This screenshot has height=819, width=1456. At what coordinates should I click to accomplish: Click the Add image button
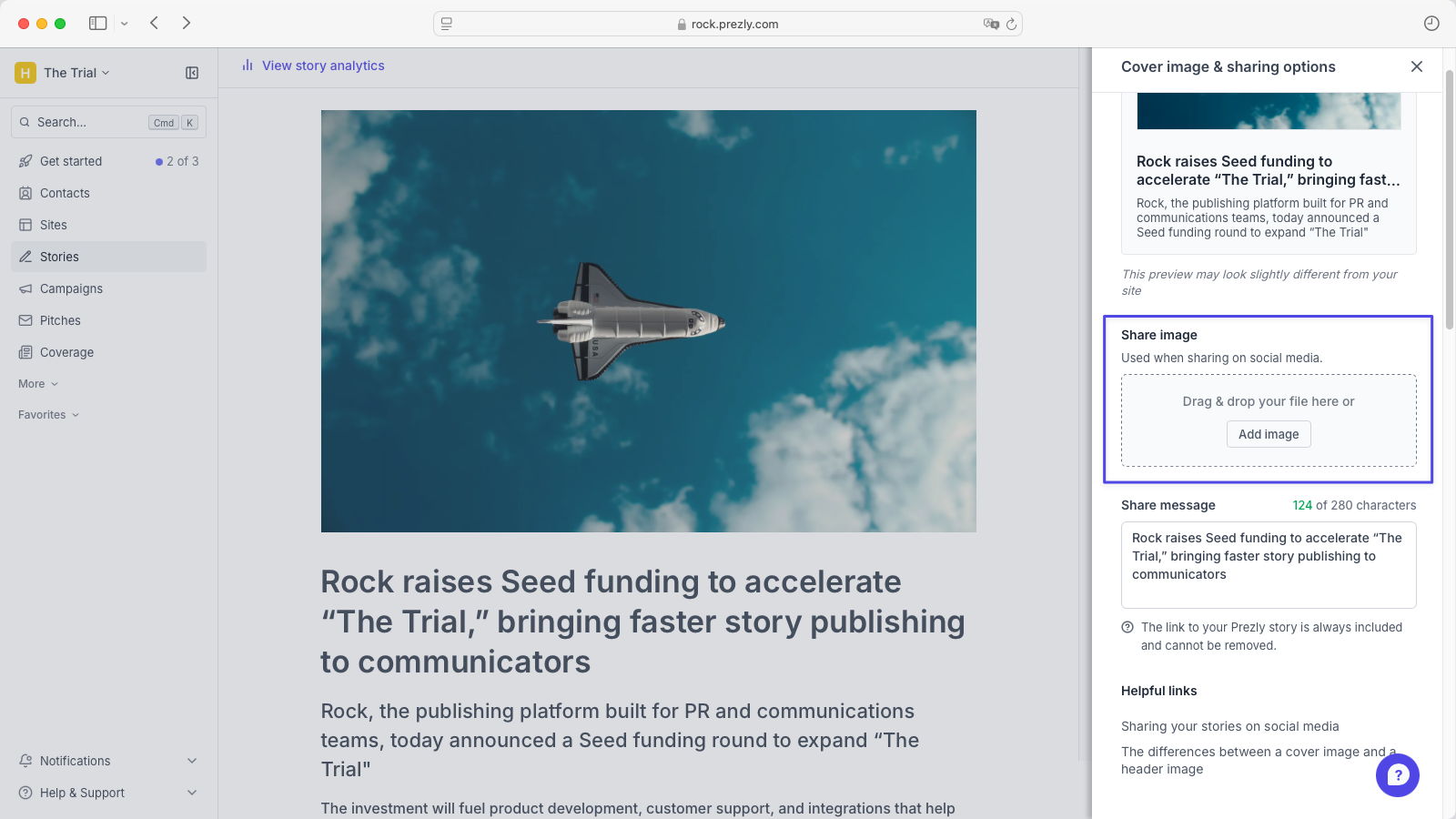coord(1269,434)
